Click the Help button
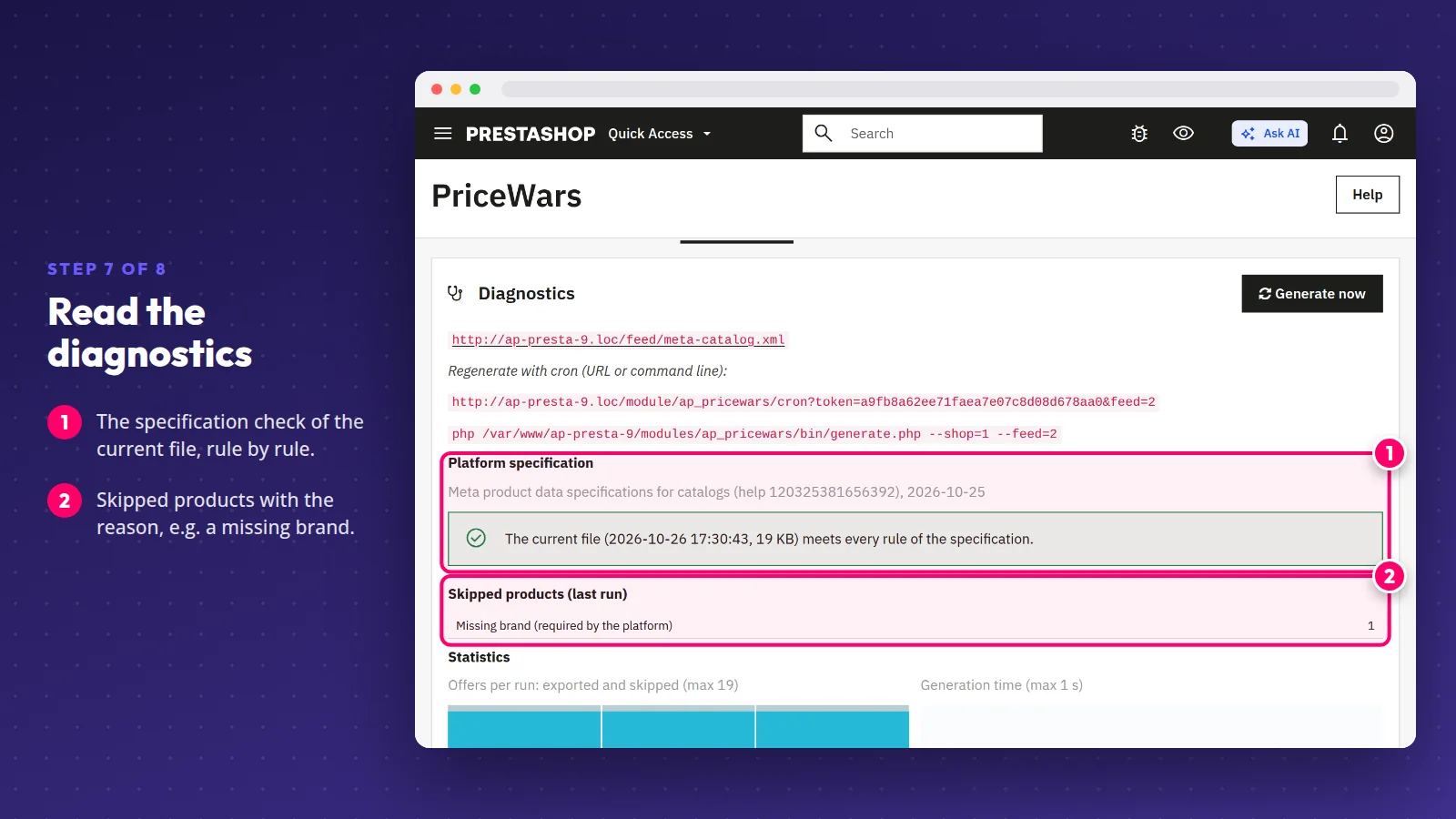Viewport: 1456px width, 819px height. pos(1367,195)
